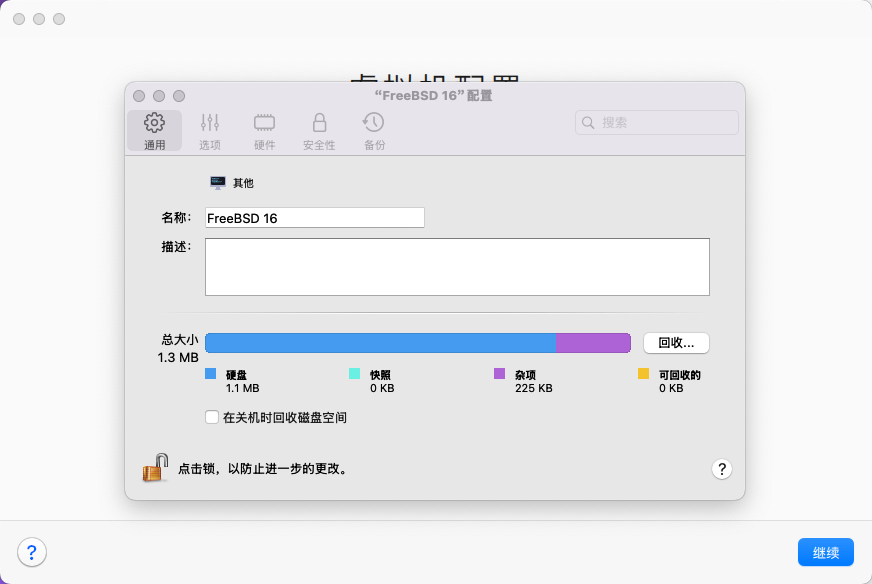Click the 其他 OS type monitor icon
The image size is (872, 584).
coord(217,182)
